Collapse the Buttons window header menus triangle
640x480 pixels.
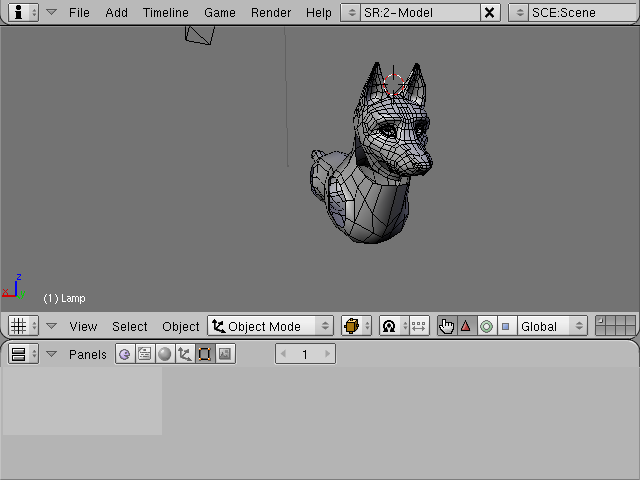click(x=51, y=354)
